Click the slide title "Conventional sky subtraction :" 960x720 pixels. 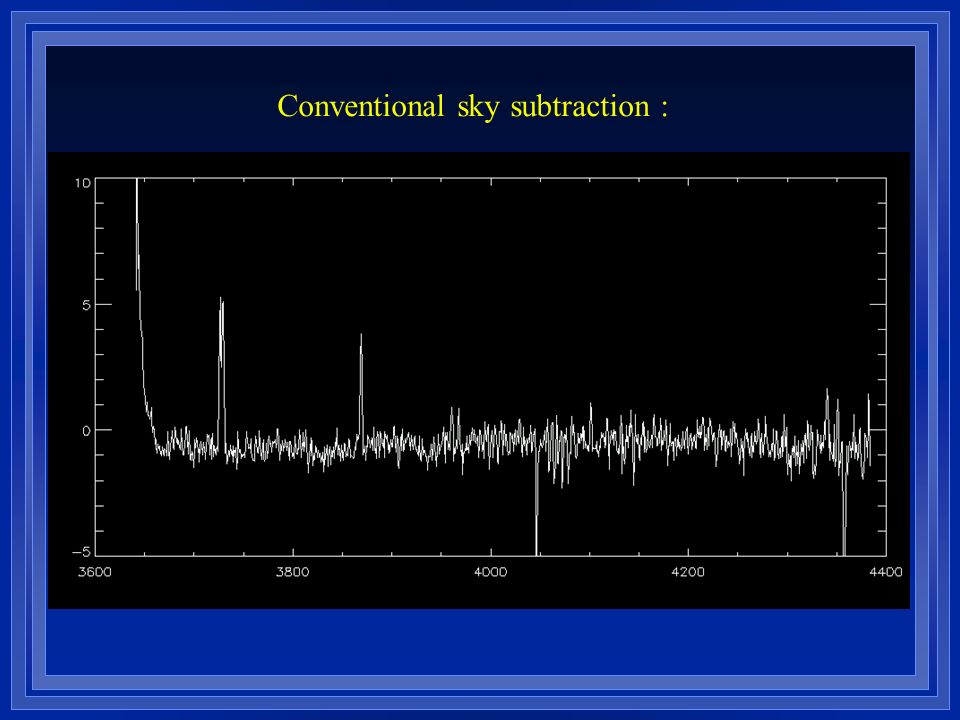472,107
